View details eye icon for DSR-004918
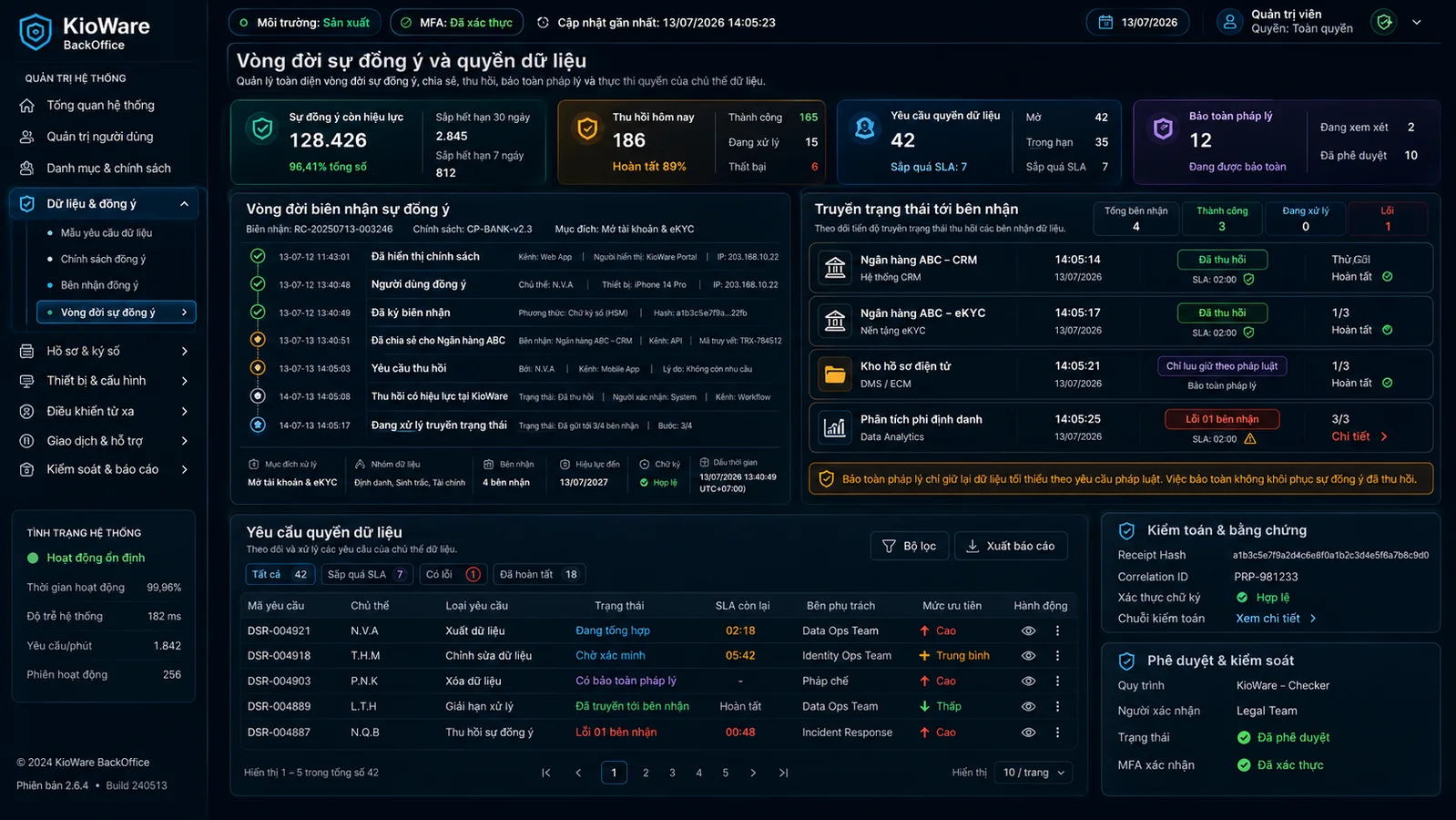The height and width of the screenshot is (820, 1456). tap(1028, 656)
